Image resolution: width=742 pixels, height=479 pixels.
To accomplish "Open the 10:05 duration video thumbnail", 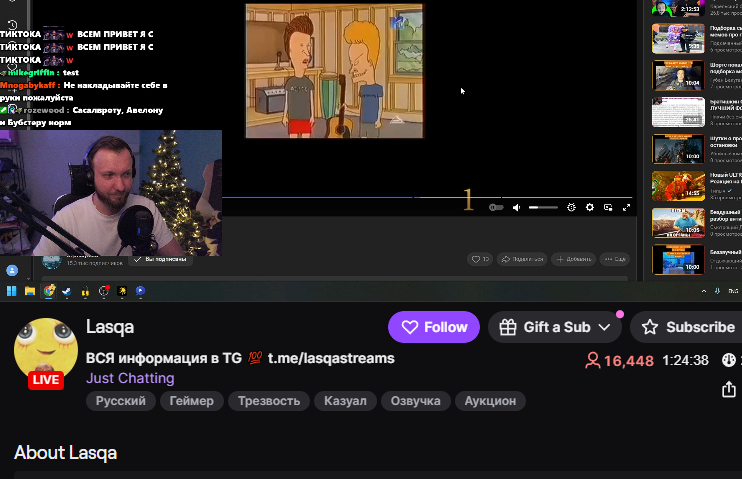I will click(678, 223).
